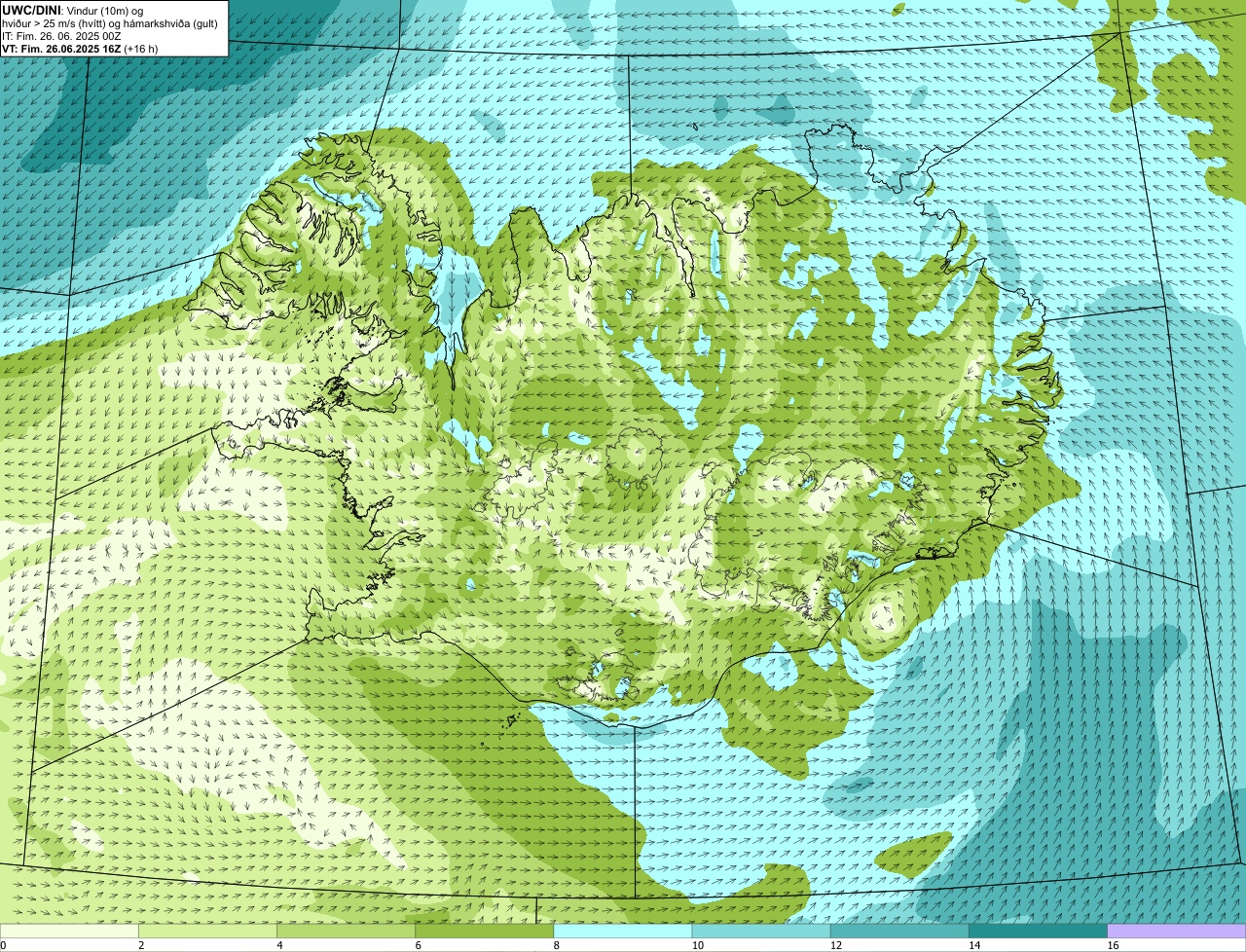Screen dimensions: 1246x952
Task: Click the 2–4 m/s light green legend swatch
Action: pos(207,931)
